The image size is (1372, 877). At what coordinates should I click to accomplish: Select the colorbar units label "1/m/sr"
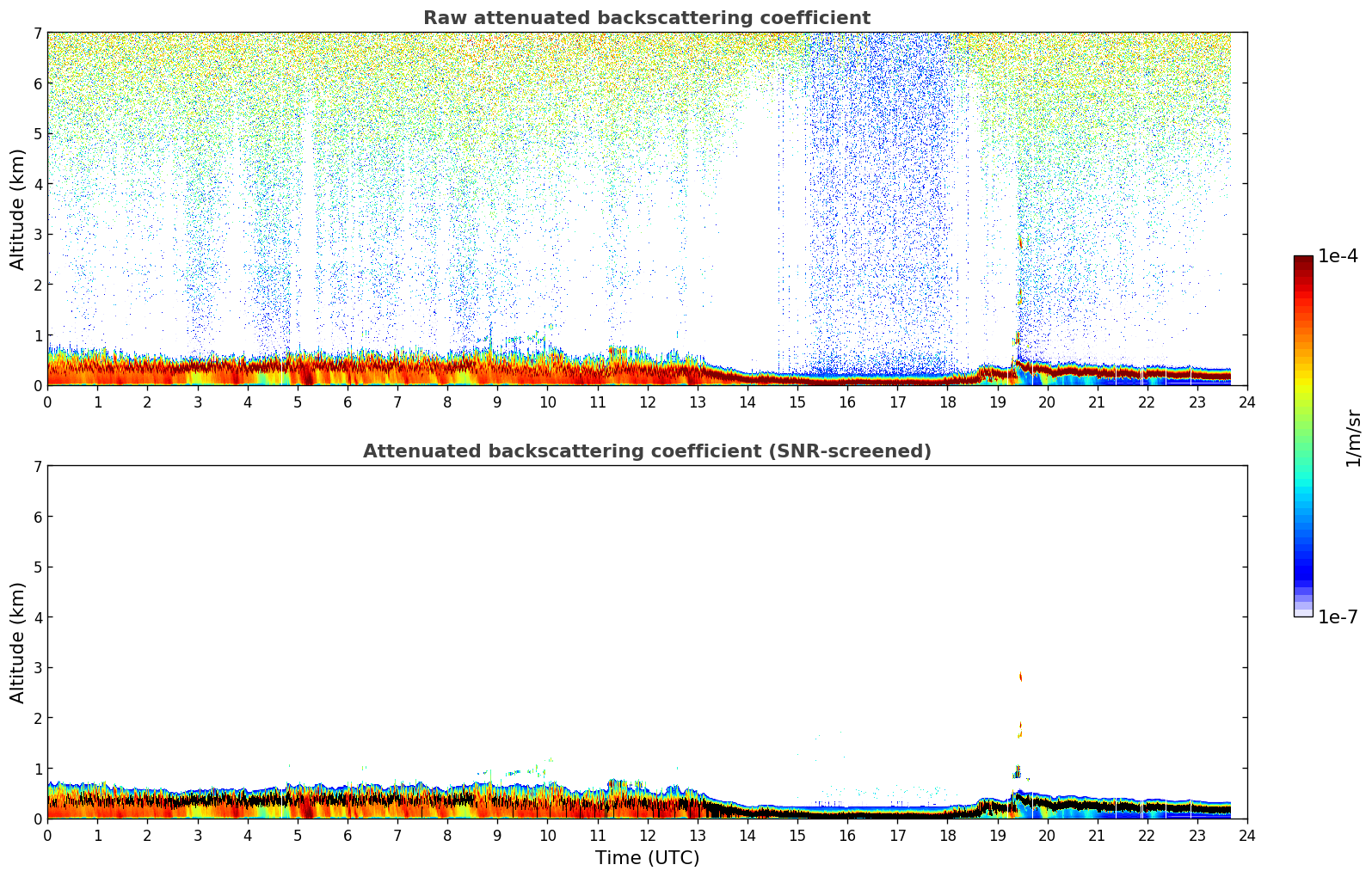(x=1353, y=437)
